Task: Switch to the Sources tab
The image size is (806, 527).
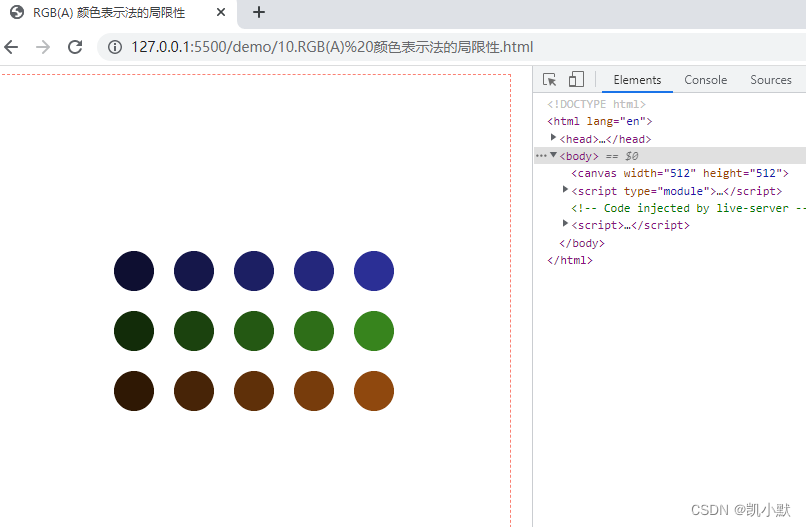Action: click(x=771, y=80)
